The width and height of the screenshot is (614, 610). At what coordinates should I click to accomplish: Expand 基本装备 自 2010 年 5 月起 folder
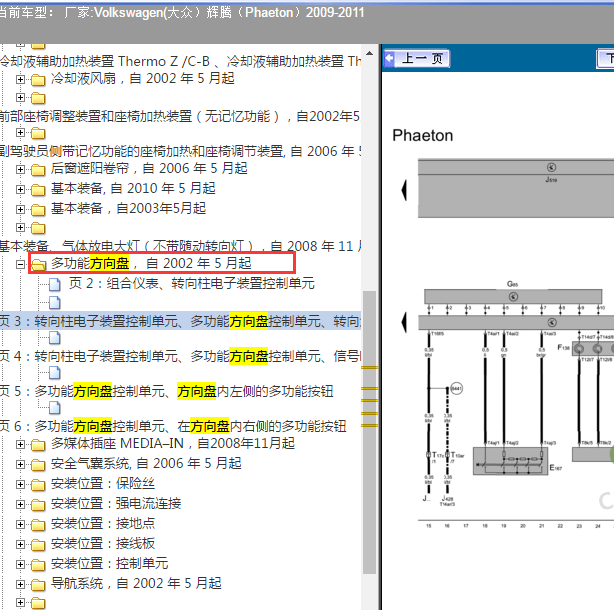[20, 189]
